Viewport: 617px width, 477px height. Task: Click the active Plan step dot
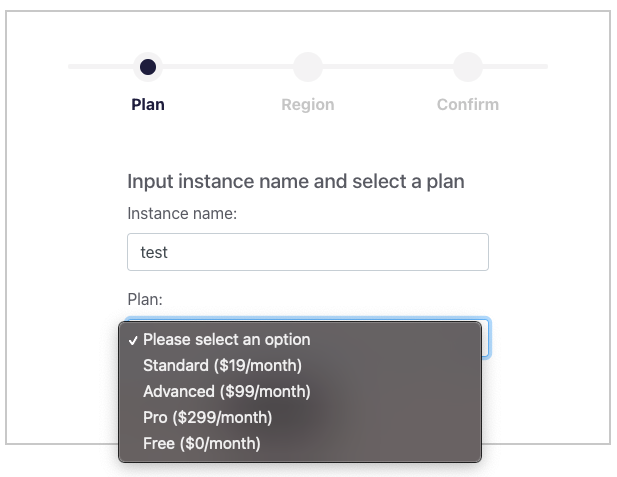pos(148,67)
